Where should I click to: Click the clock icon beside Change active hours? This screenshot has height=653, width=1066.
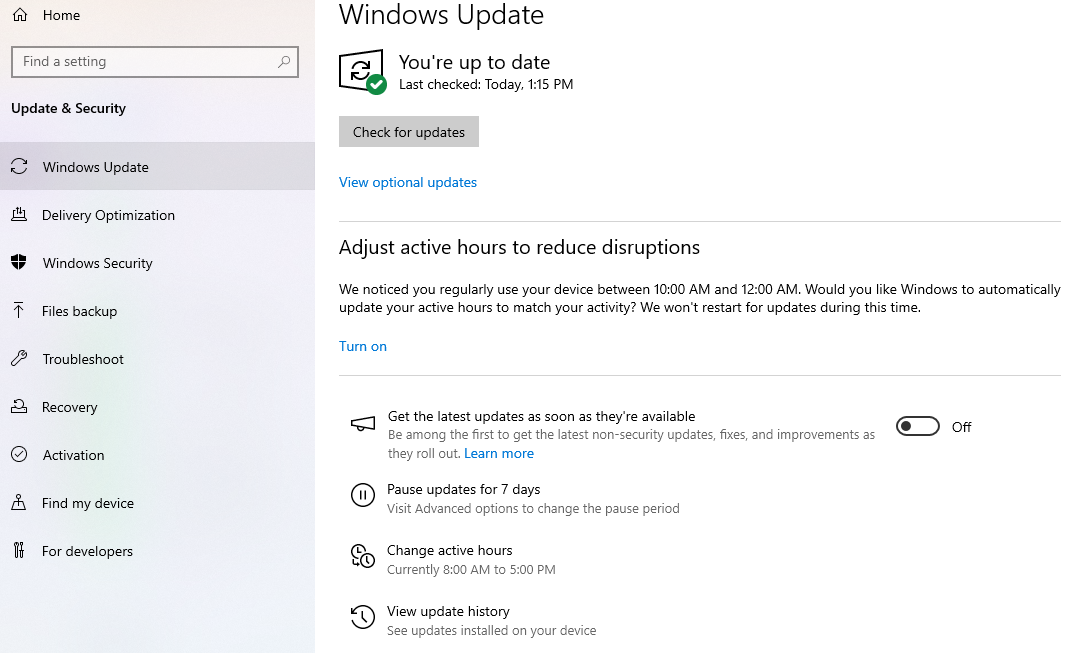point(362,556)
